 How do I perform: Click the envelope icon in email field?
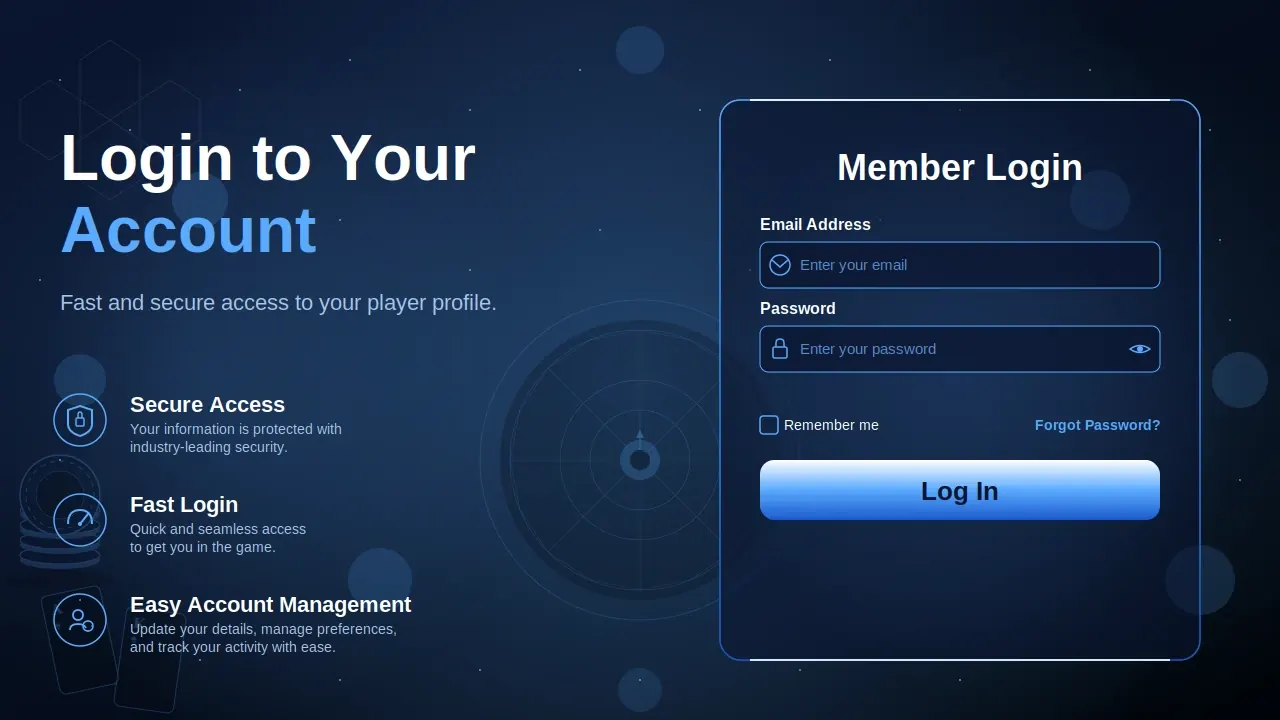[x=780, y=265]
